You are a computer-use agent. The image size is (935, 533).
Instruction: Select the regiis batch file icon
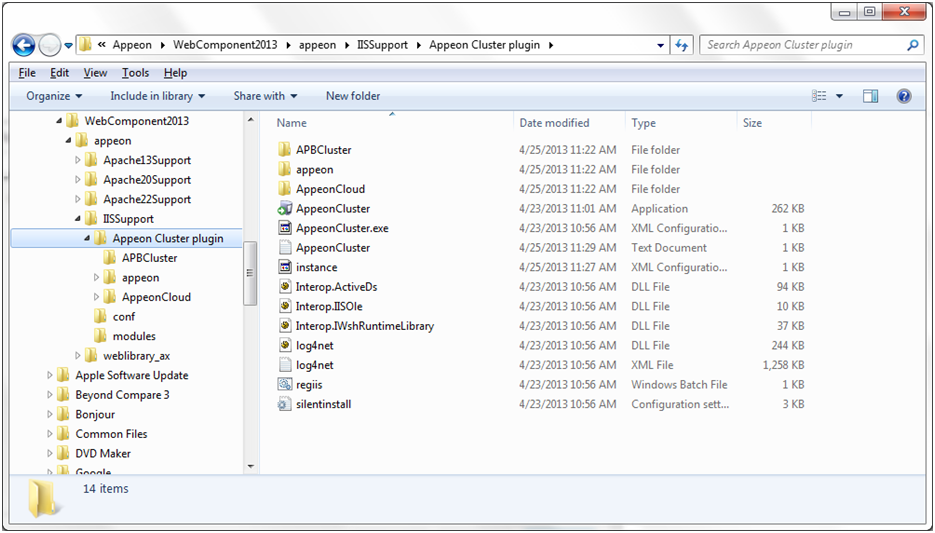pyautogui.click(x=285, y=385)
